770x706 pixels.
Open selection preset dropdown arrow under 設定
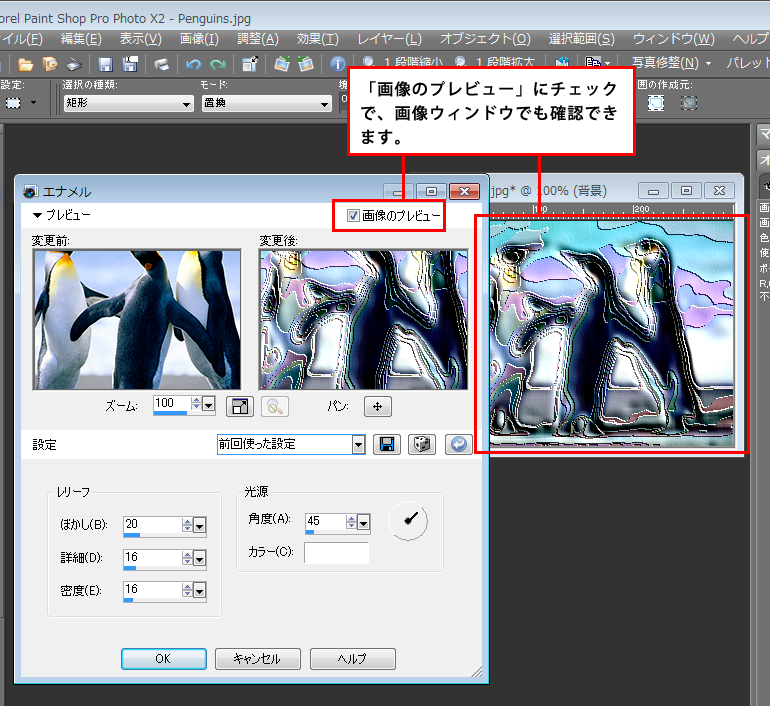click(x=33, y=103)
